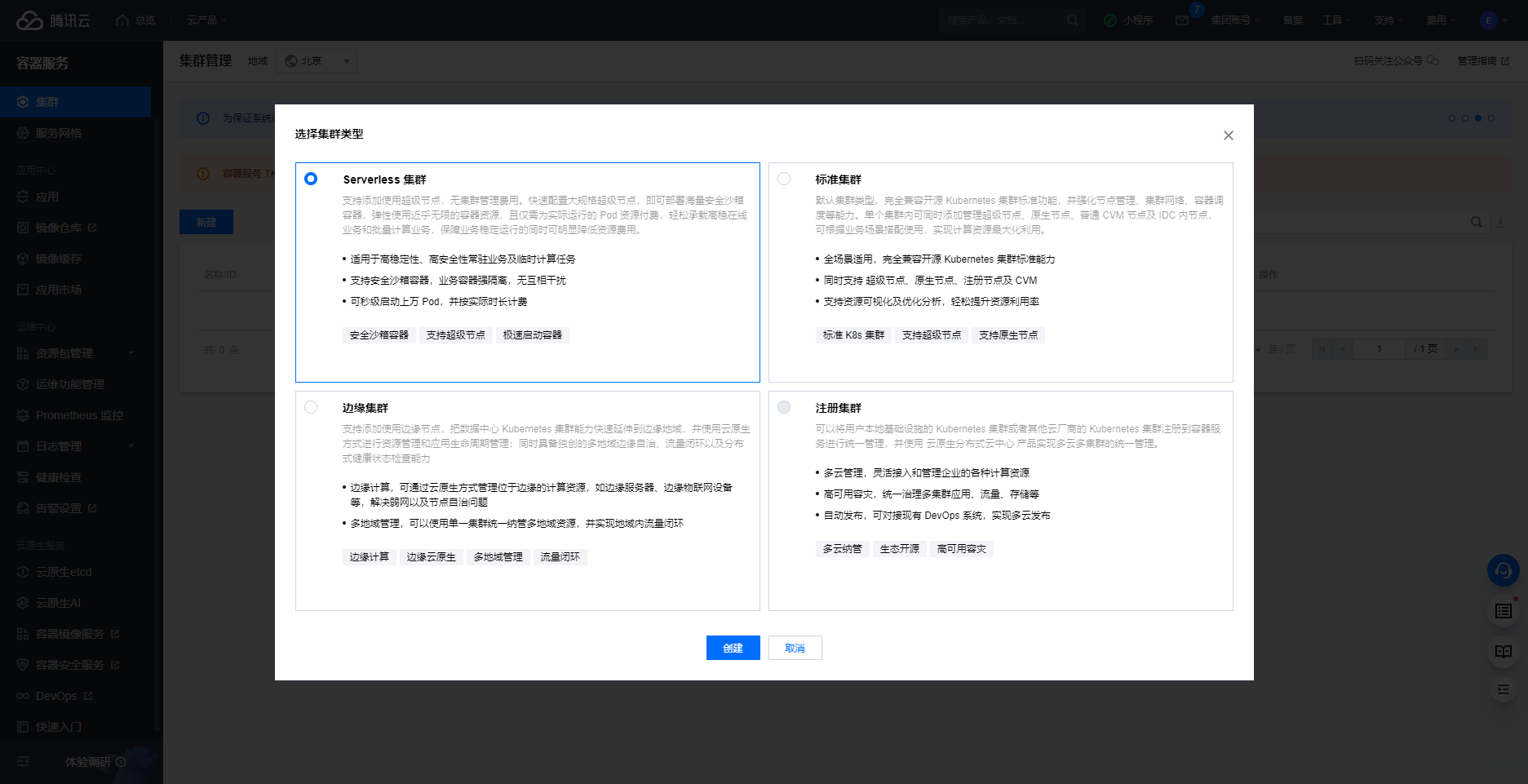Open 健康检查 in the sidebar
The height and width of the screenshot is (784, 1528).
click(x=75, y=477)
